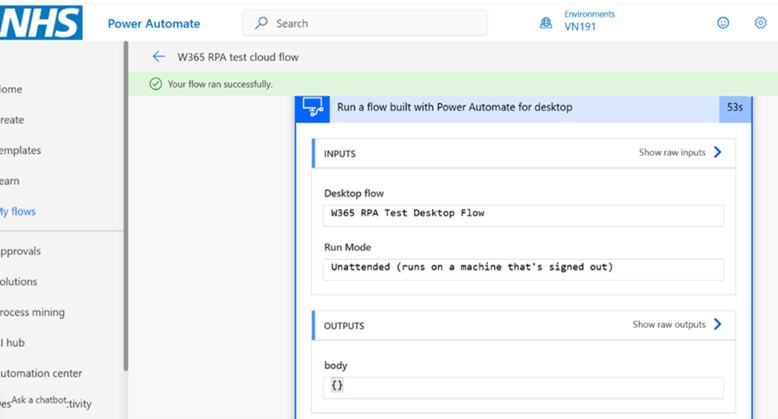Open the VN191 environment picker

(580, 28)
